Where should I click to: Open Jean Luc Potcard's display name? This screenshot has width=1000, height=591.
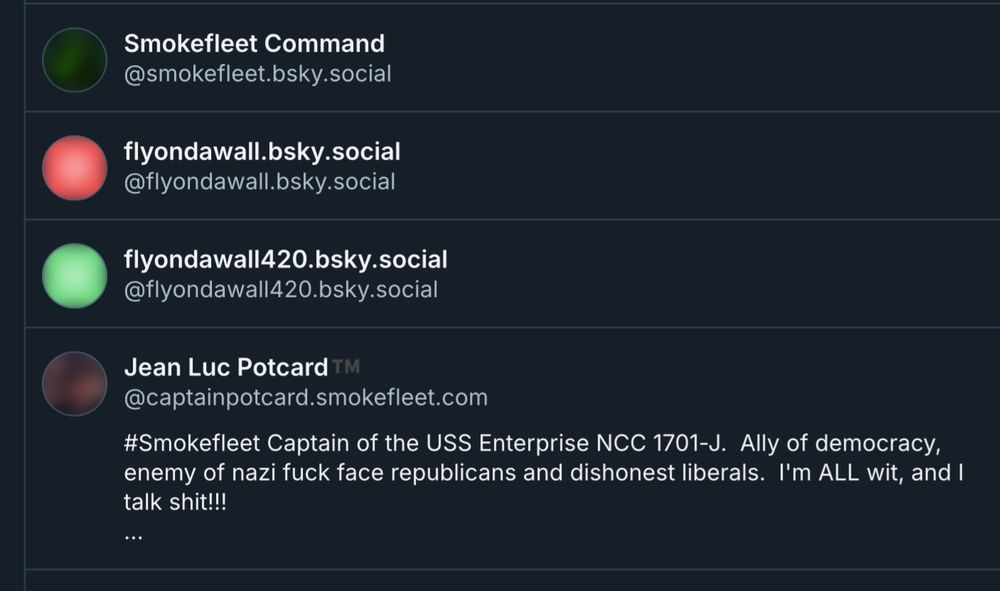[x=226, y=367]
